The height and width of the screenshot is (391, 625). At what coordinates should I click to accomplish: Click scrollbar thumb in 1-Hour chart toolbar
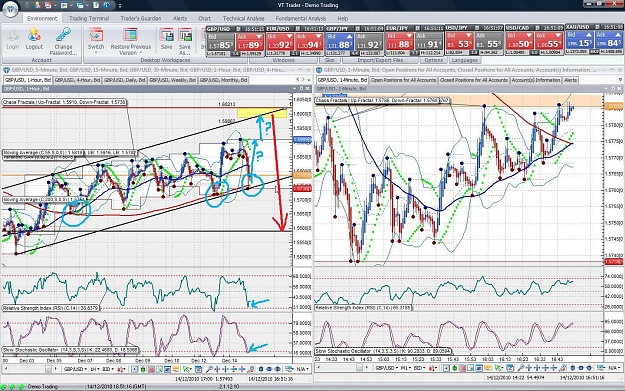tap(48, 369)
